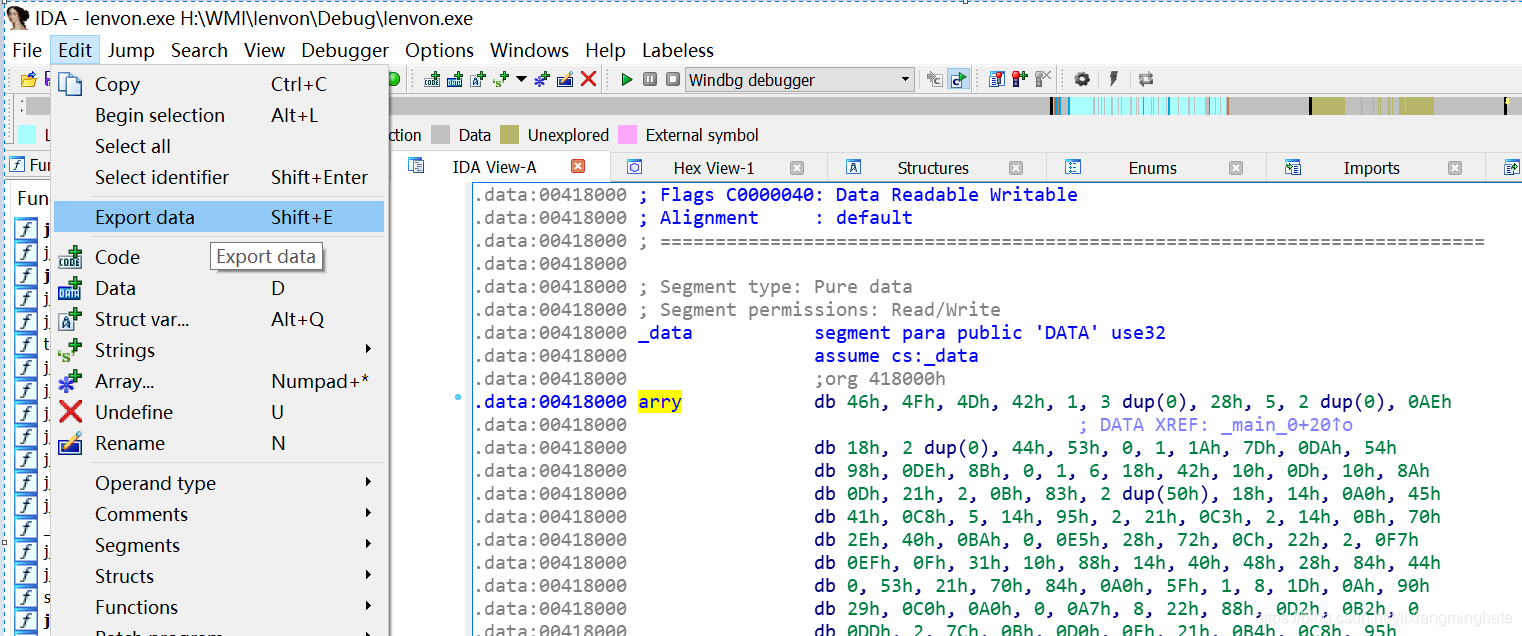Start the process with green play button
Image resolution: width=1522 pixels, height=636 pixels.
(x=627, y=79)
